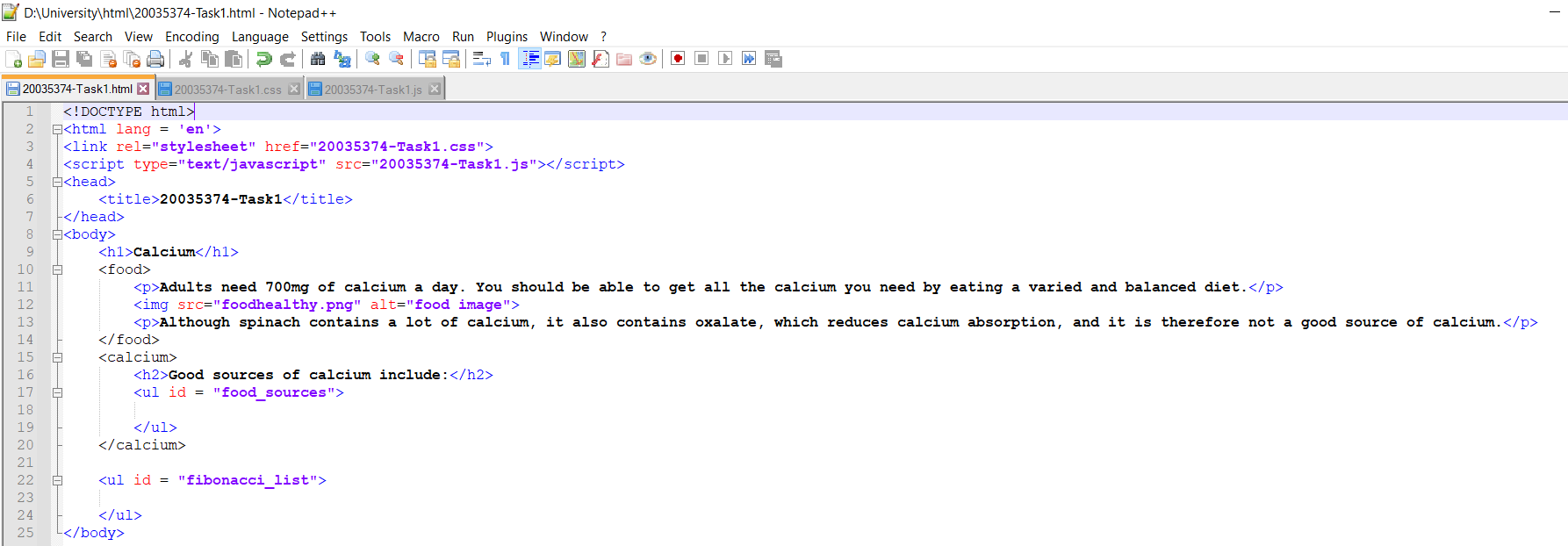The height and width of the screenshot is (546, 1568).
Task: Collapse the body block on line 8
Action: [x=57, y=234]
